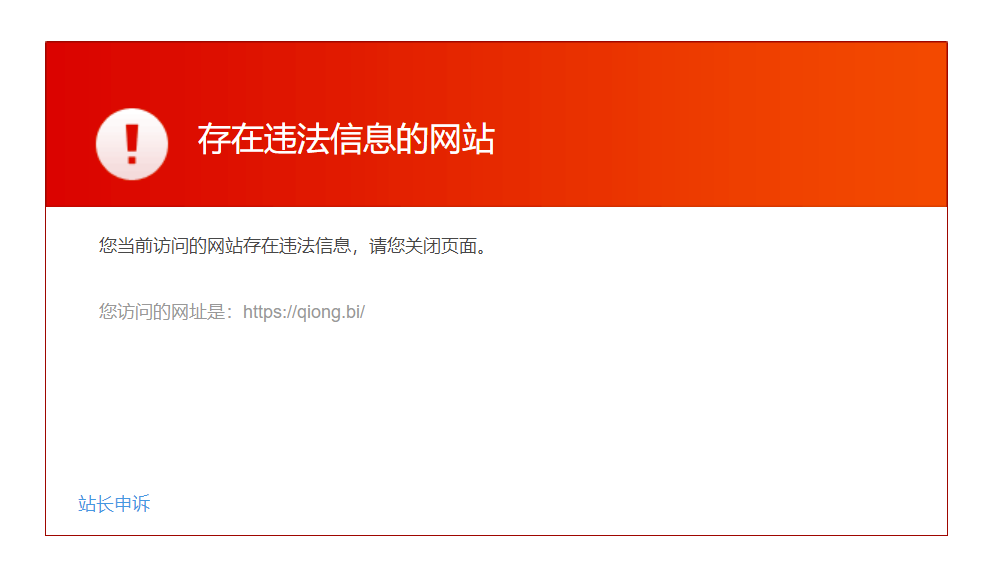The width and height of the screenshot is (993, 578).
Task: Click the 您访问的网址是 label text
Action: pos(161,311)
